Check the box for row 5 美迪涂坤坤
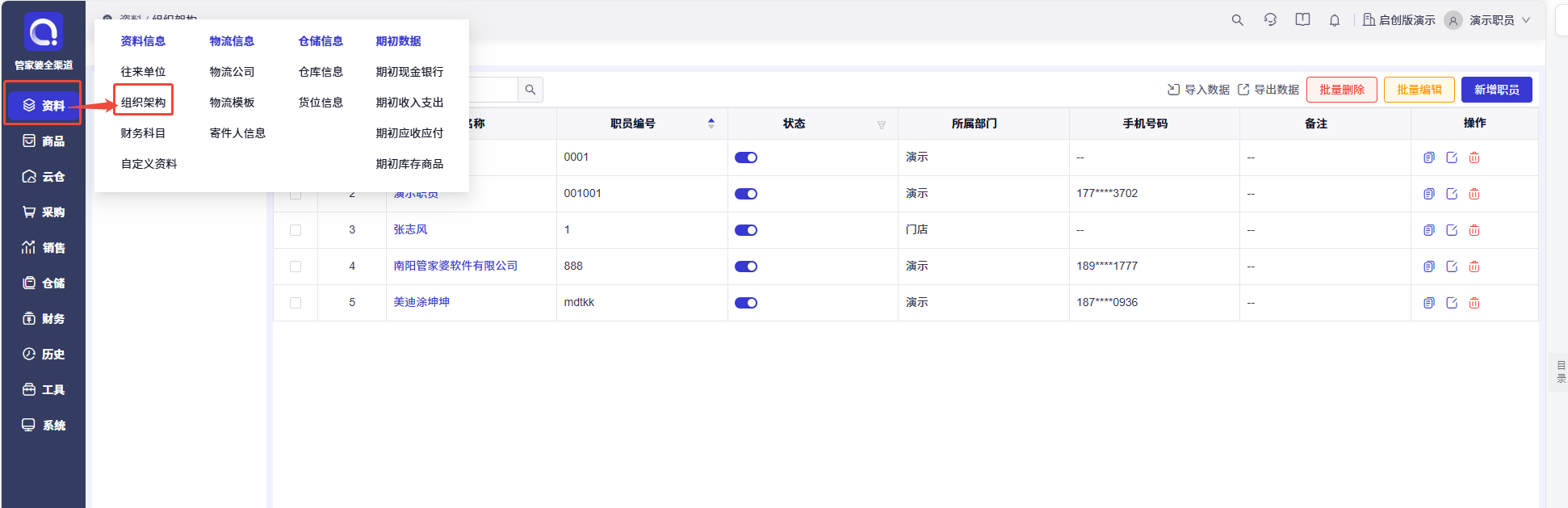Screen dimensions: 1568x508 point(296,303)
